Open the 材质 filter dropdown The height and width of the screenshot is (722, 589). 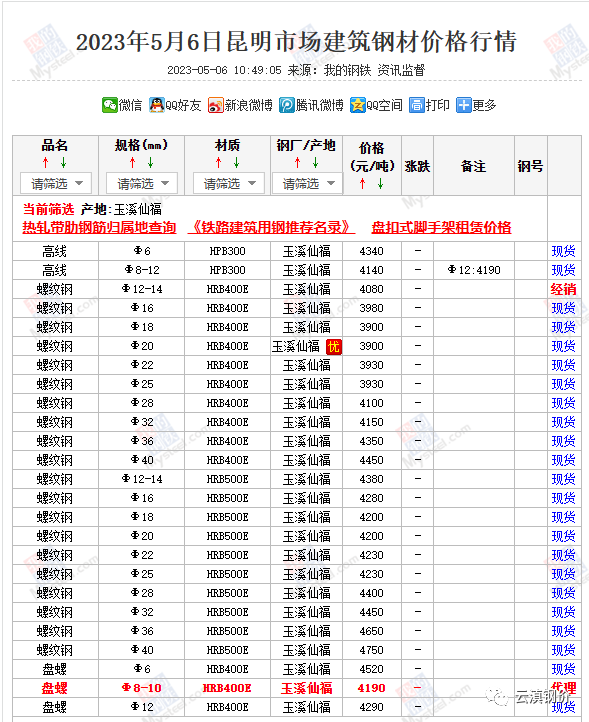click(x=229, y=183)
